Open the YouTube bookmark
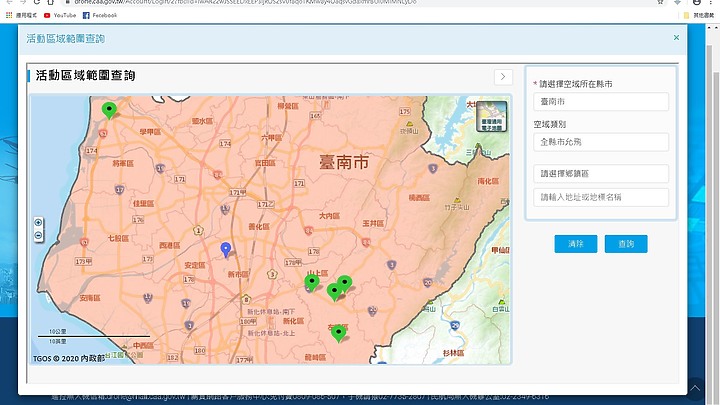 pos(60,15)
